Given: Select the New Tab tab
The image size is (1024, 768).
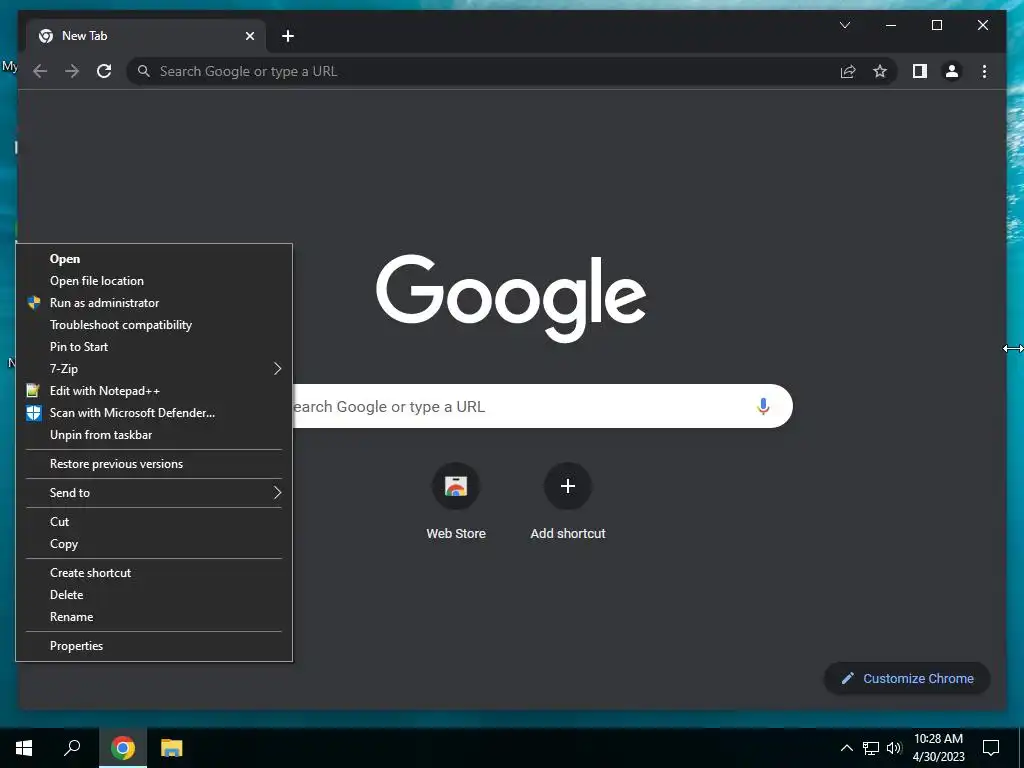Looking at the screenshot, I should [146, 36].
